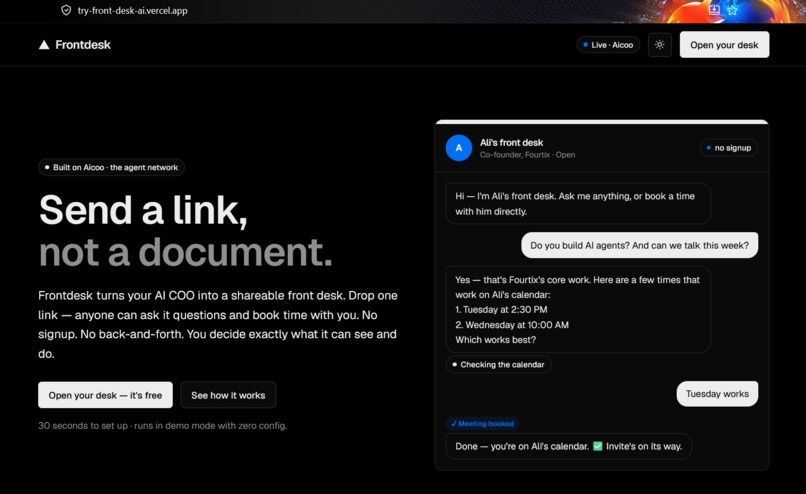Click the Done — you're on Ali's calendar message
This screenshot has width=806, height=494.
(569, 446)
